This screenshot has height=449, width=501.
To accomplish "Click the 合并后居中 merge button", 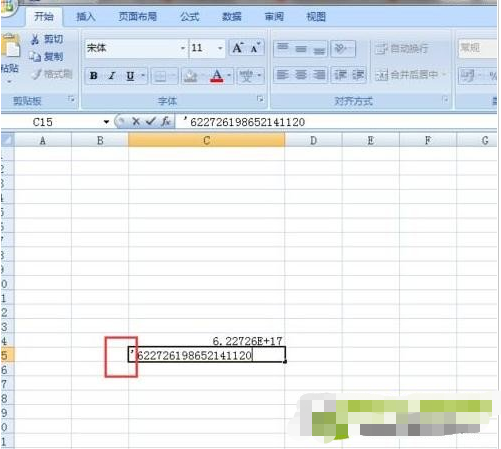I will point(410,75).
